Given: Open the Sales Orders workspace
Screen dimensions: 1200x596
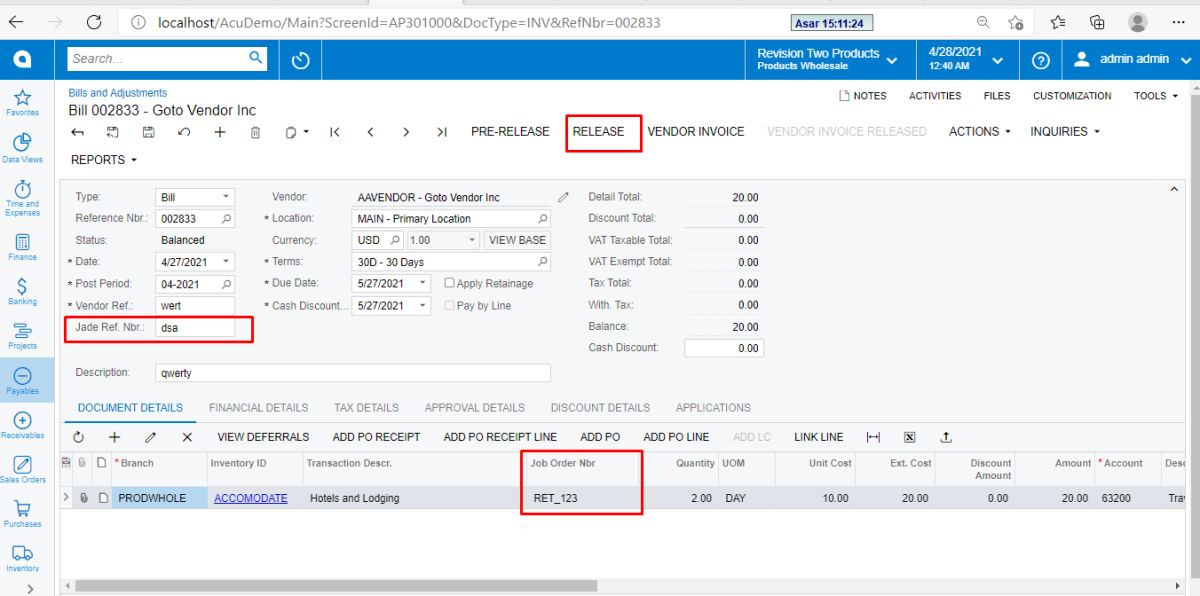Looking at the screenshot, I should click(x=22, y=469).
